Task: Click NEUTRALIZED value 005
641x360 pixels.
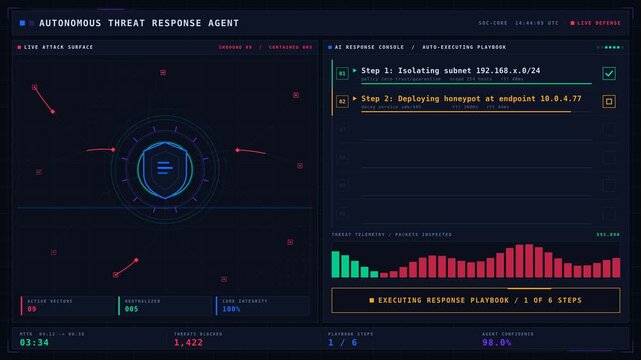Action: tap(131, 309)
